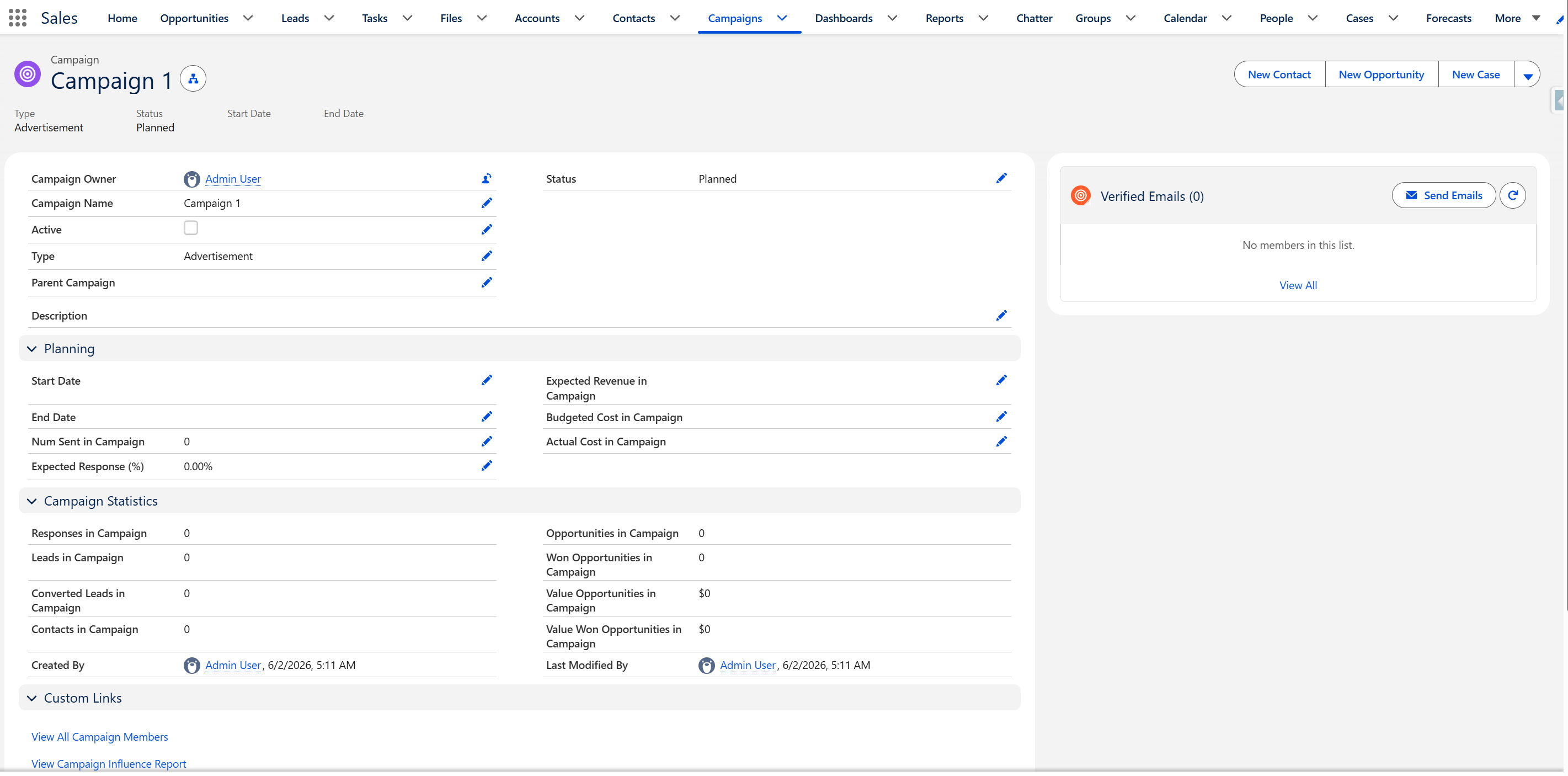Open the Accounts tab dropdown arrow
This screenshot has width=1568, height=776.
point(579,18)
